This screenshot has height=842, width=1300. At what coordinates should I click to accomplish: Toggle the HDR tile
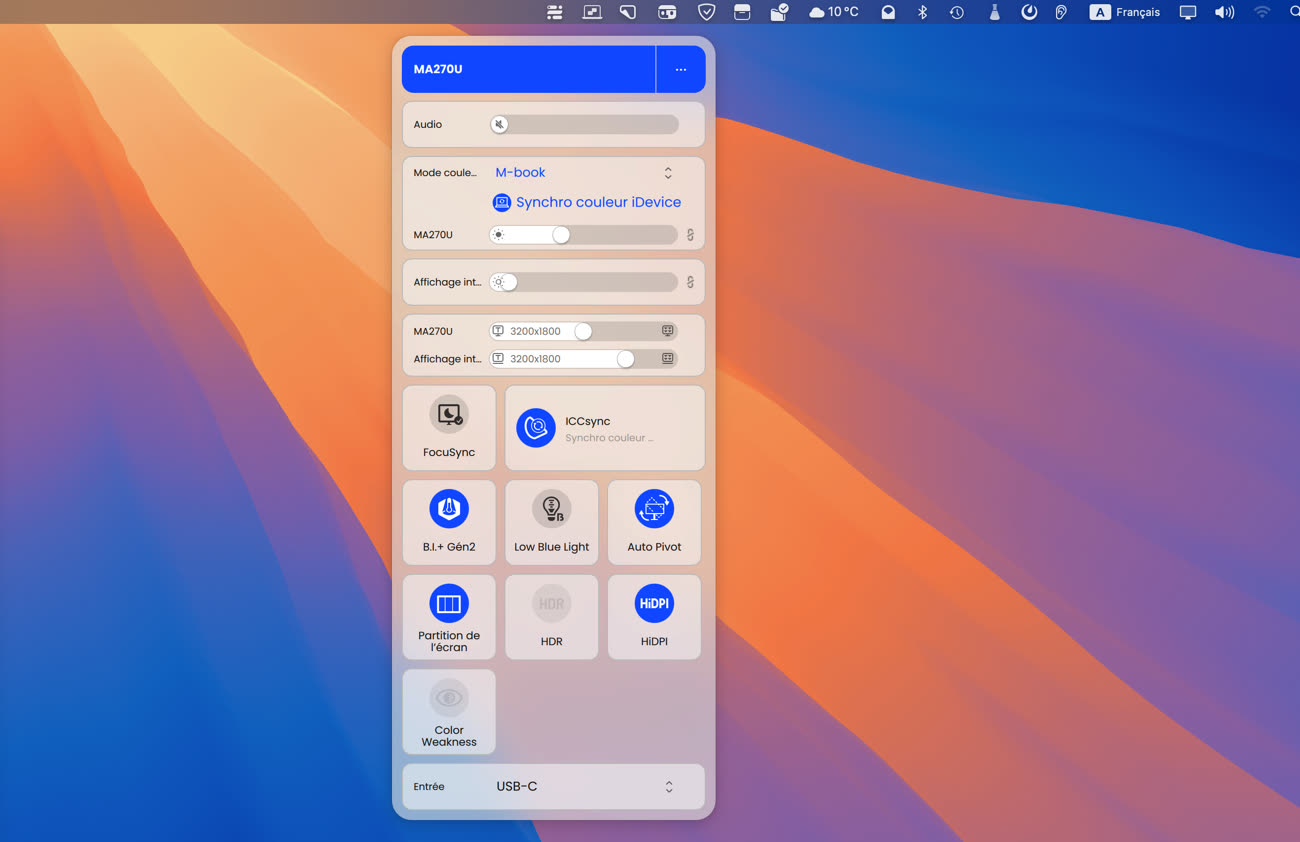click(x=552, y=617)
